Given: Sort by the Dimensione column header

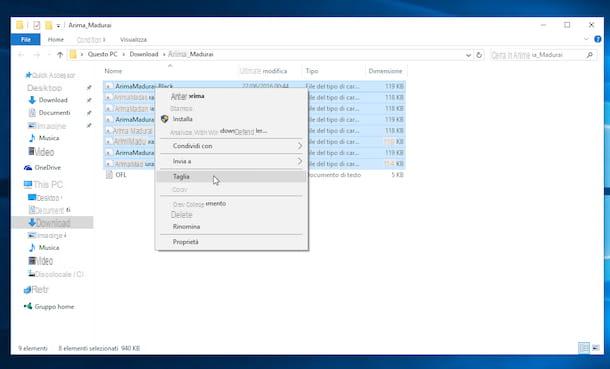Looking at the screenshot, I should pyautogui.click(x=385, y=71).
